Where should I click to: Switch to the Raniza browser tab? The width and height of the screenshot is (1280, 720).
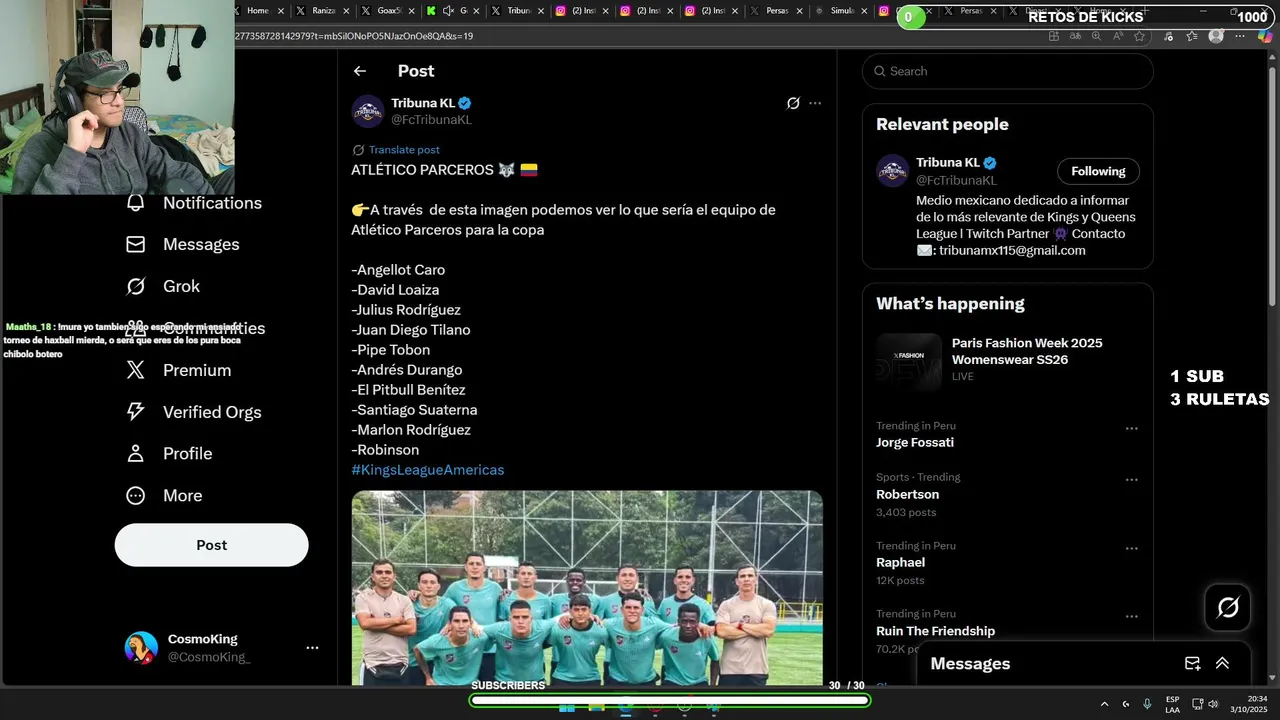coord(322,10)
